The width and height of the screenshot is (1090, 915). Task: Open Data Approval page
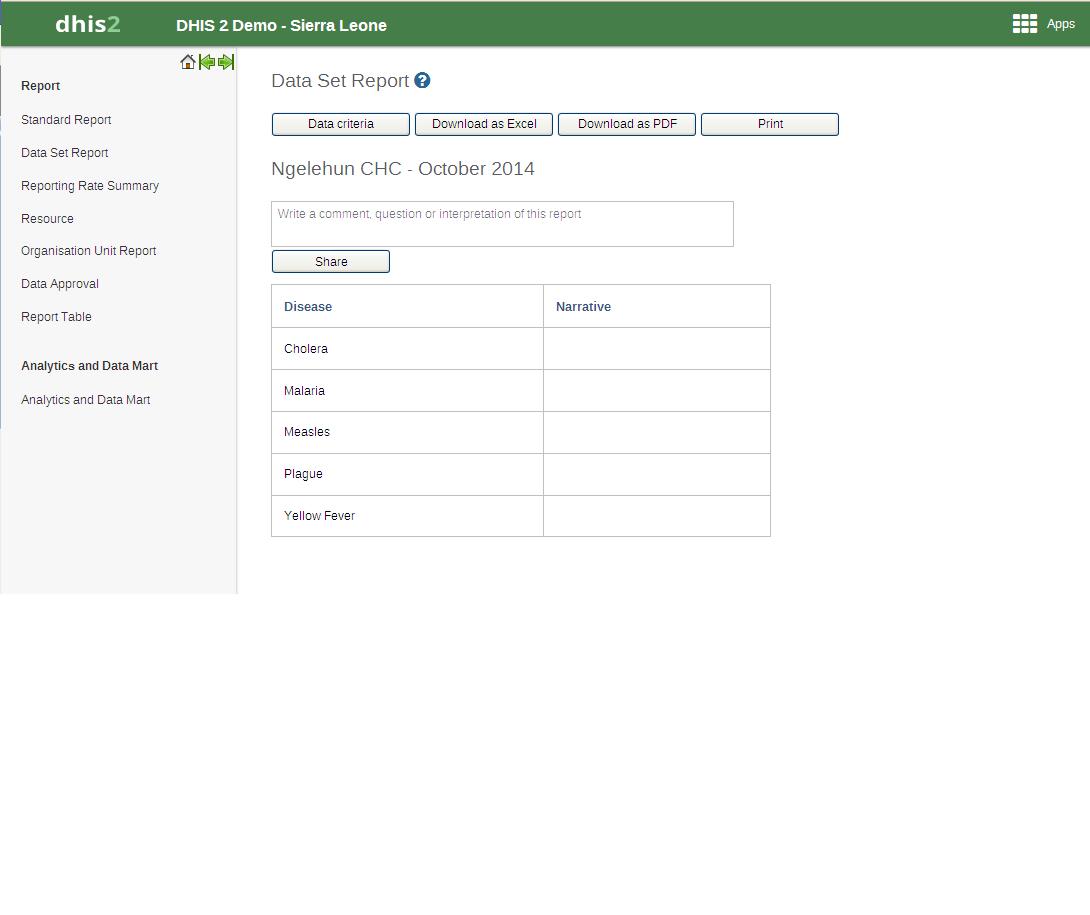pos(60,284)
